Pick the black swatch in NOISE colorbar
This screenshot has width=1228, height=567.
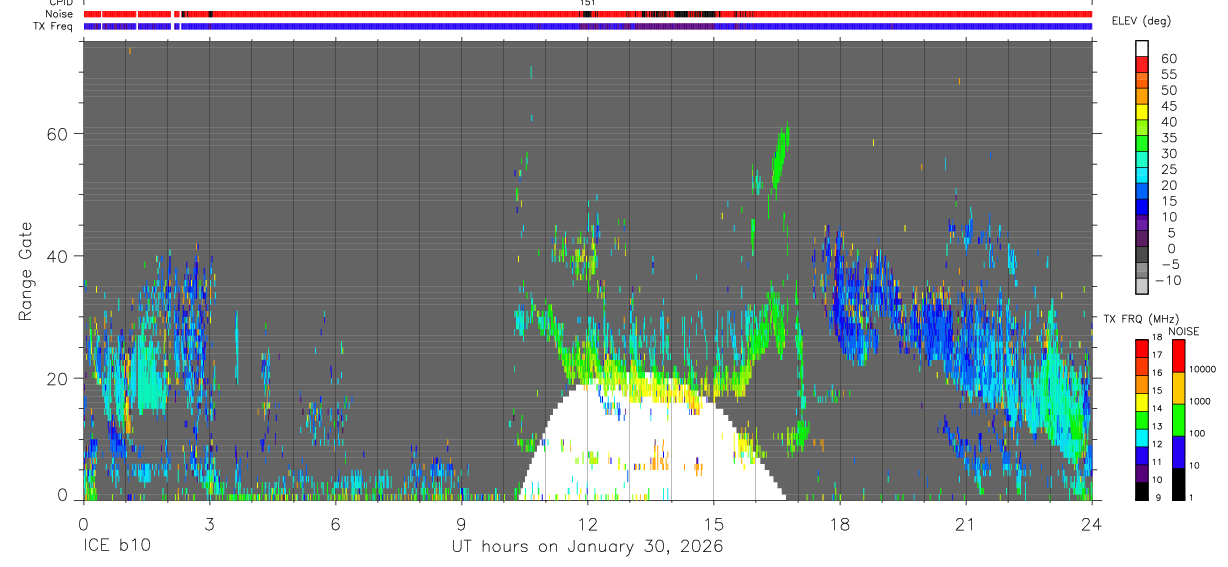coord(1178,483)
